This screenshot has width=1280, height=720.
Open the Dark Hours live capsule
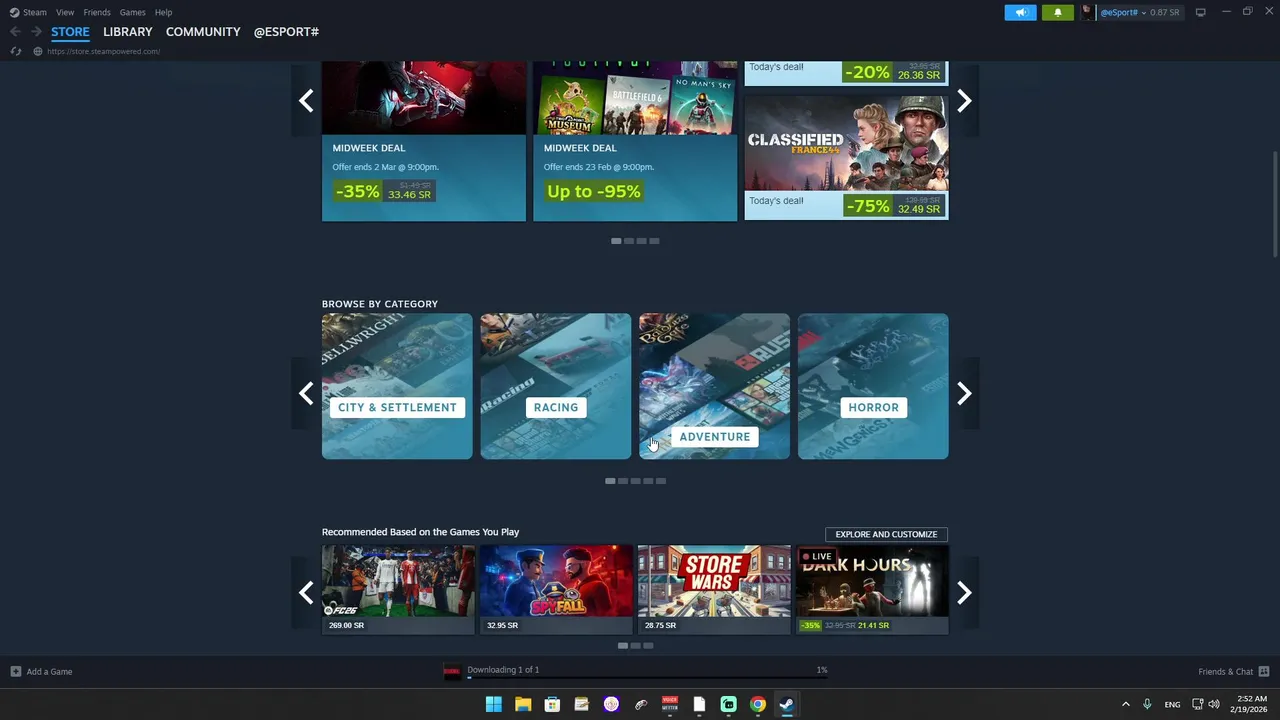pos(872,589)
